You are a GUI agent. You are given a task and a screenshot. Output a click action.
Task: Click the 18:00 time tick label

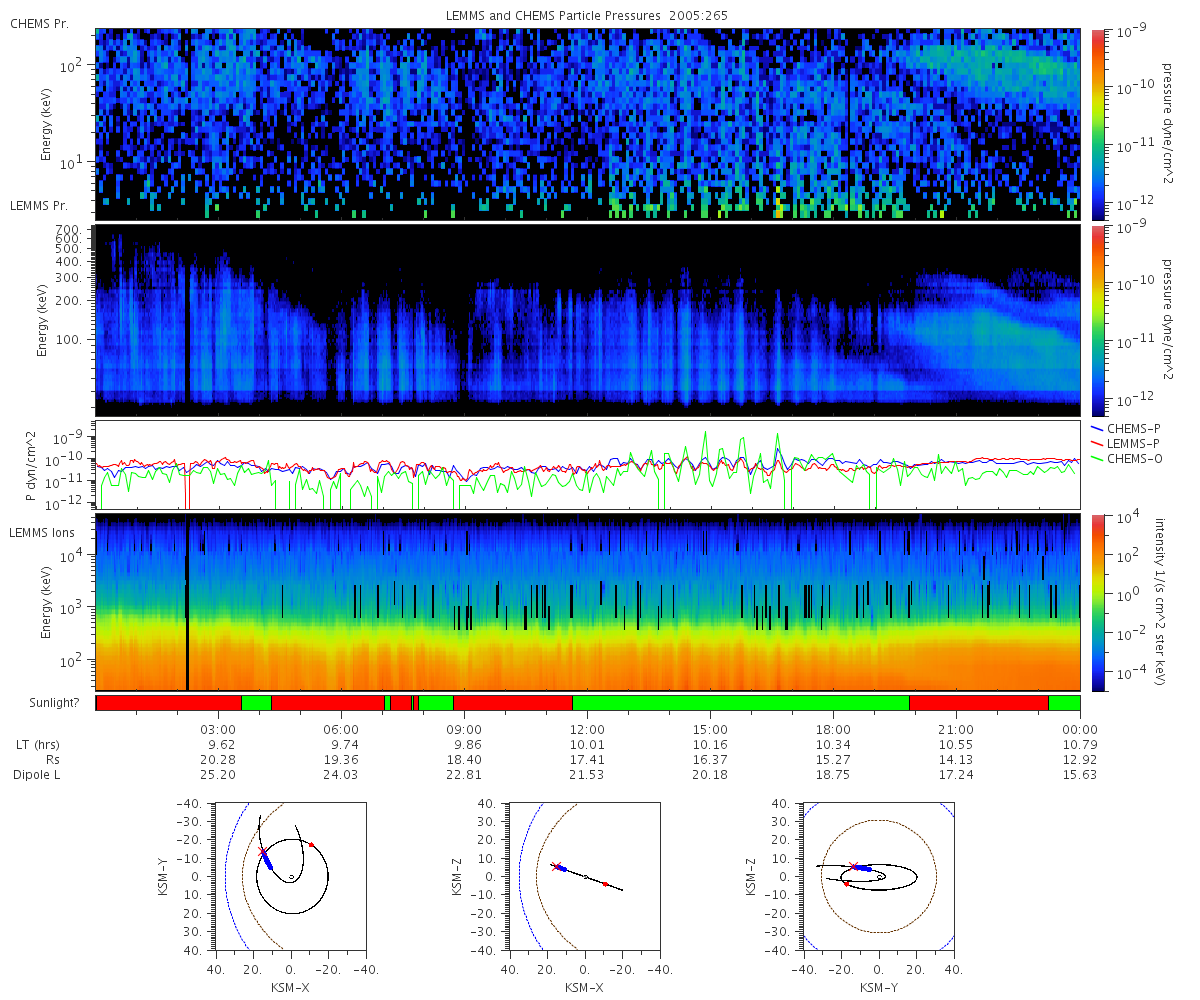[834, 731]
